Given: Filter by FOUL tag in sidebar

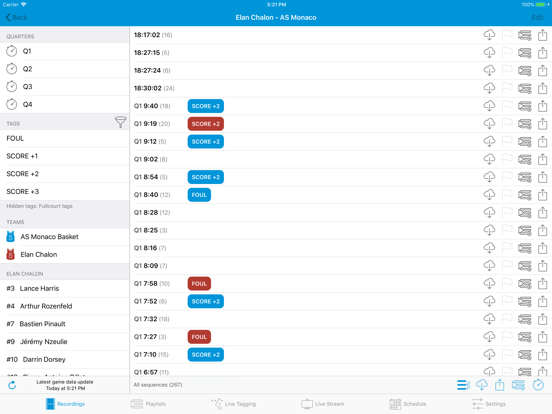Looking at the screenshot, I should click(x=65, y=138).
